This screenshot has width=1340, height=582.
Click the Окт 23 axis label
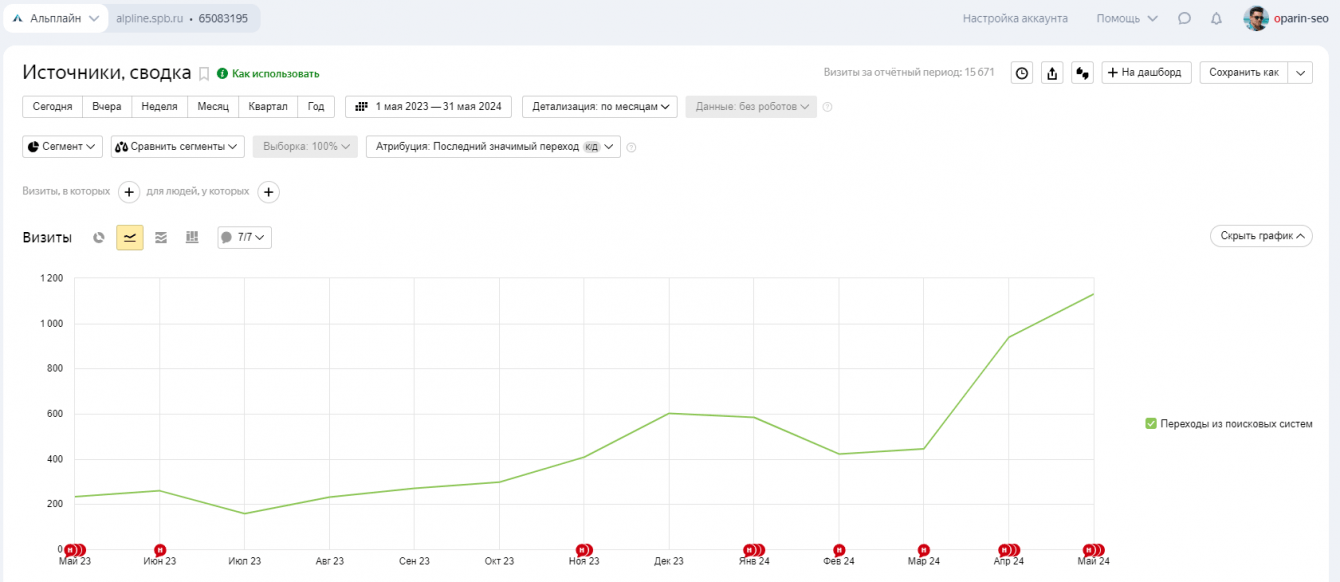point(499,561)
